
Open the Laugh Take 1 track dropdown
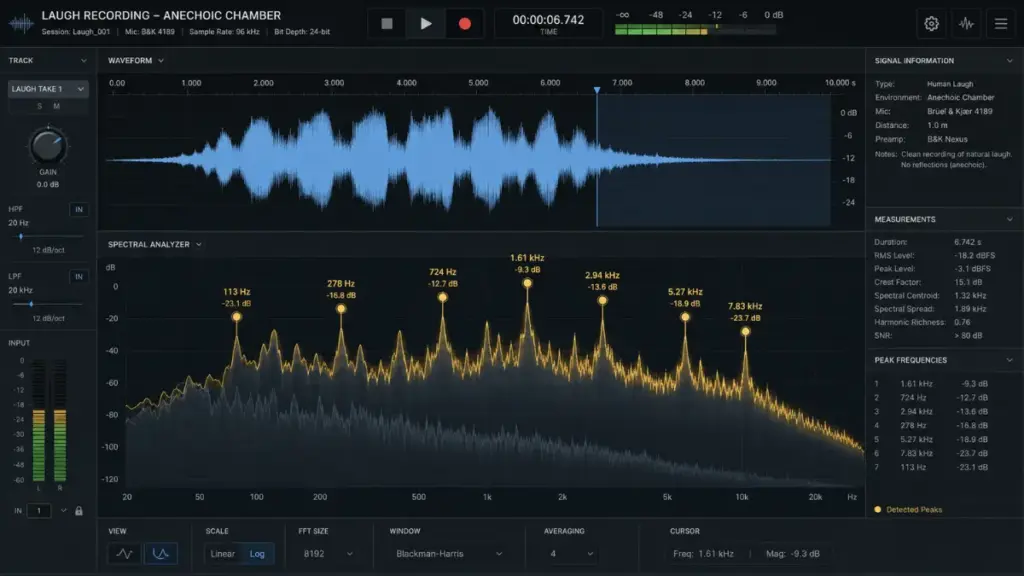(48, 89)
